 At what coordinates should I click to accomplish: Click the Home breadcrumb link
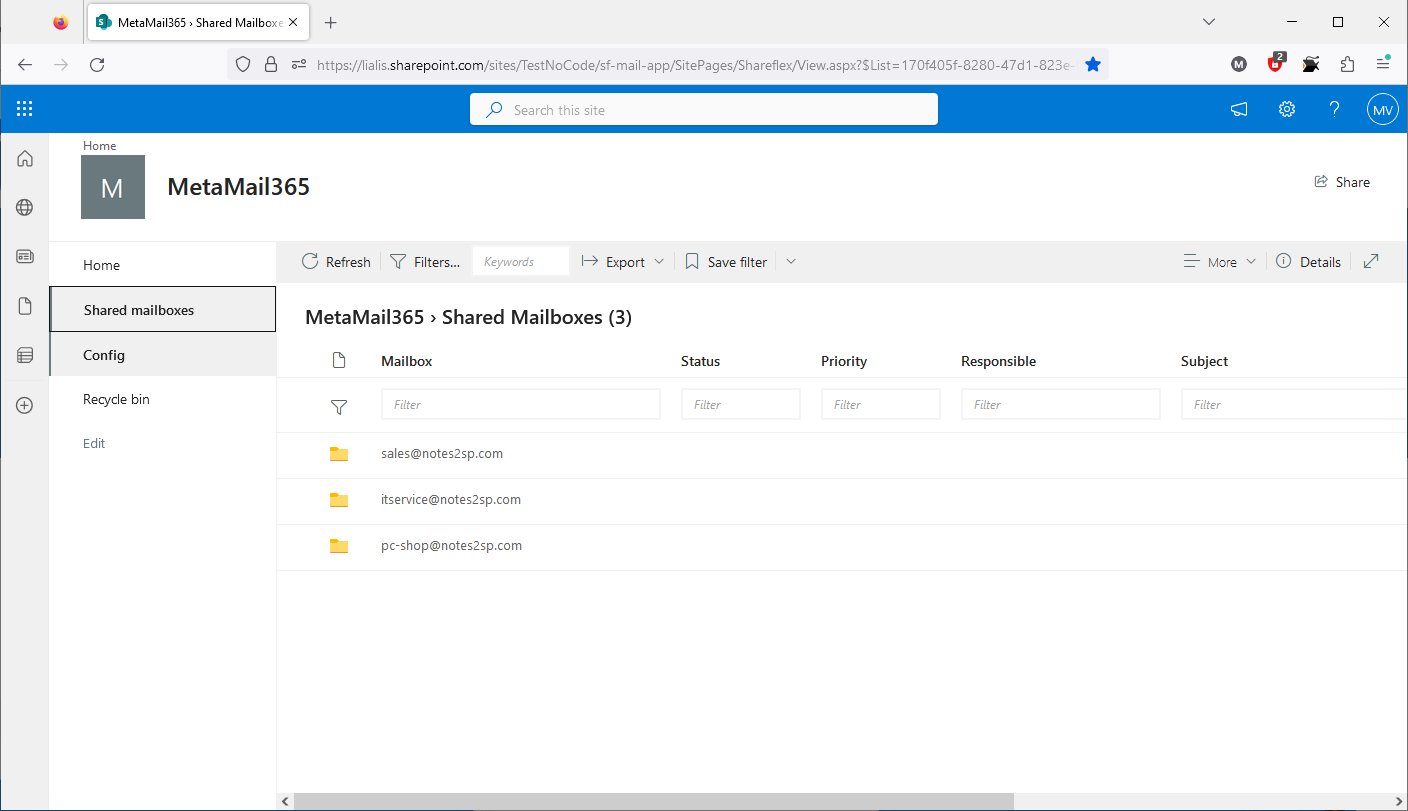[x=99, y=145]
